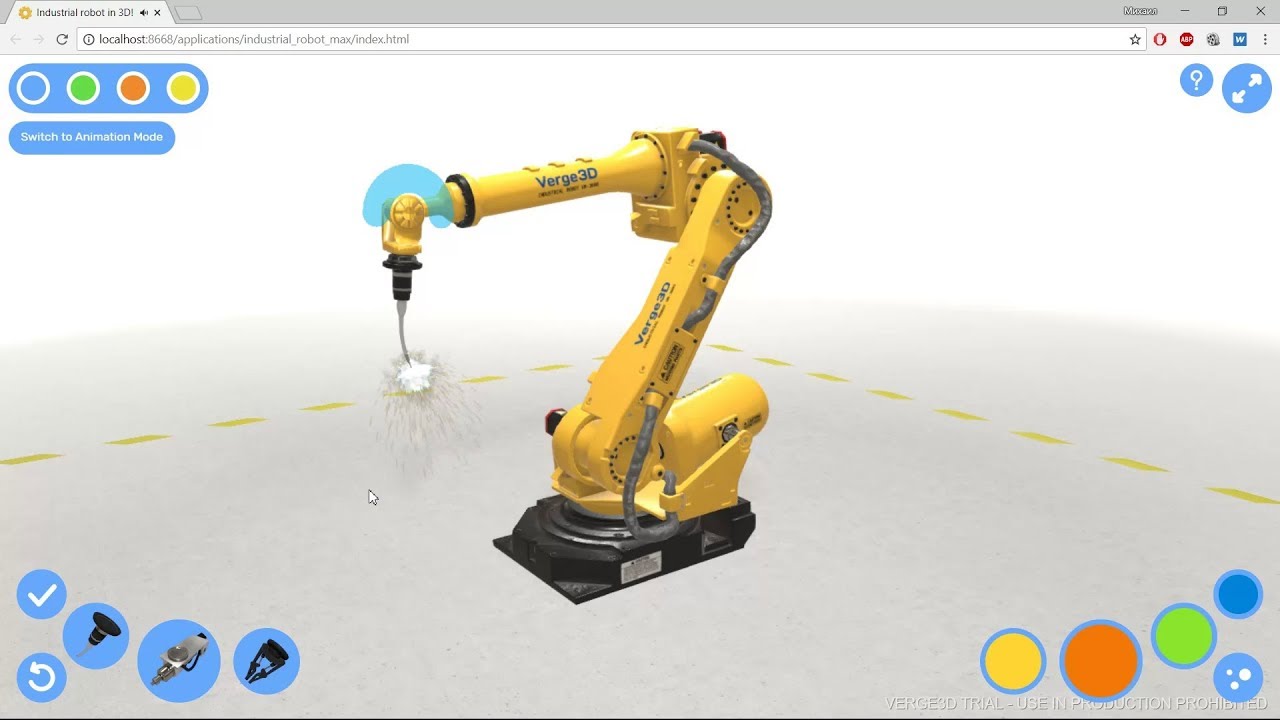The height and width of the screenshot is (720, 1280).
Task: Bookmark this page with star icon
Action: 1135,39
